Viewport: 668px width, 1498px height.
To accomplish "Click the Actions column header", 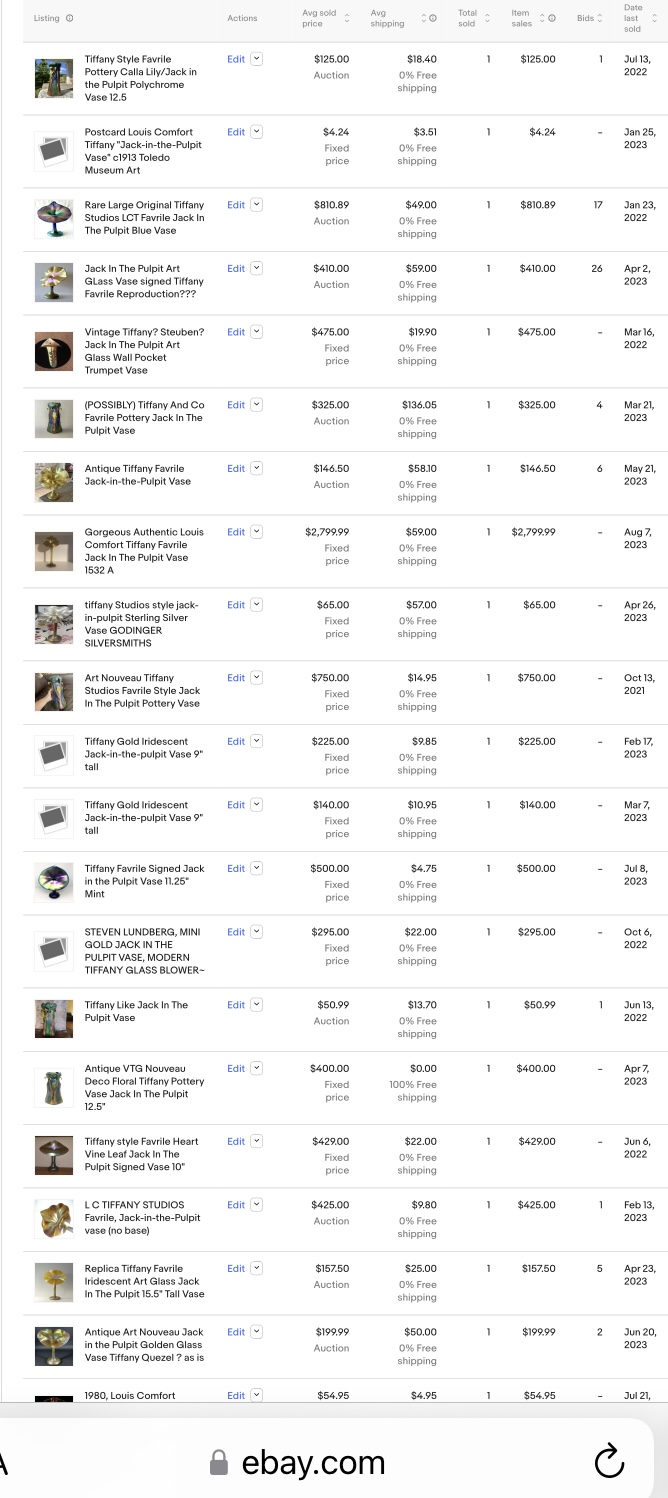I will pos(242,18).
